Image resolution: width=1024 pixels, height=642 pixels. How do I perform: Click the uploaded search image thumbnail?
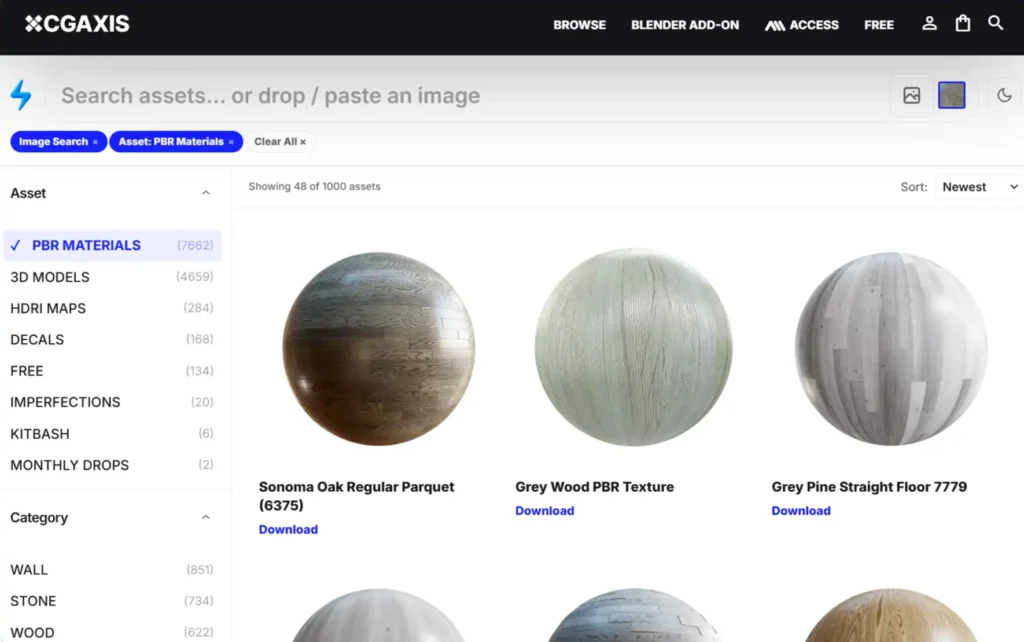coord(951,96)
